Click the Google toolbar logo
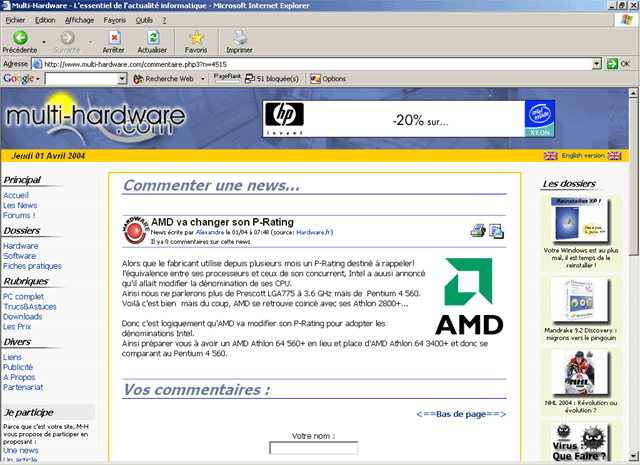Image resolution: width=640 pixels, height=465 pixels. click(x=18, y=78)
